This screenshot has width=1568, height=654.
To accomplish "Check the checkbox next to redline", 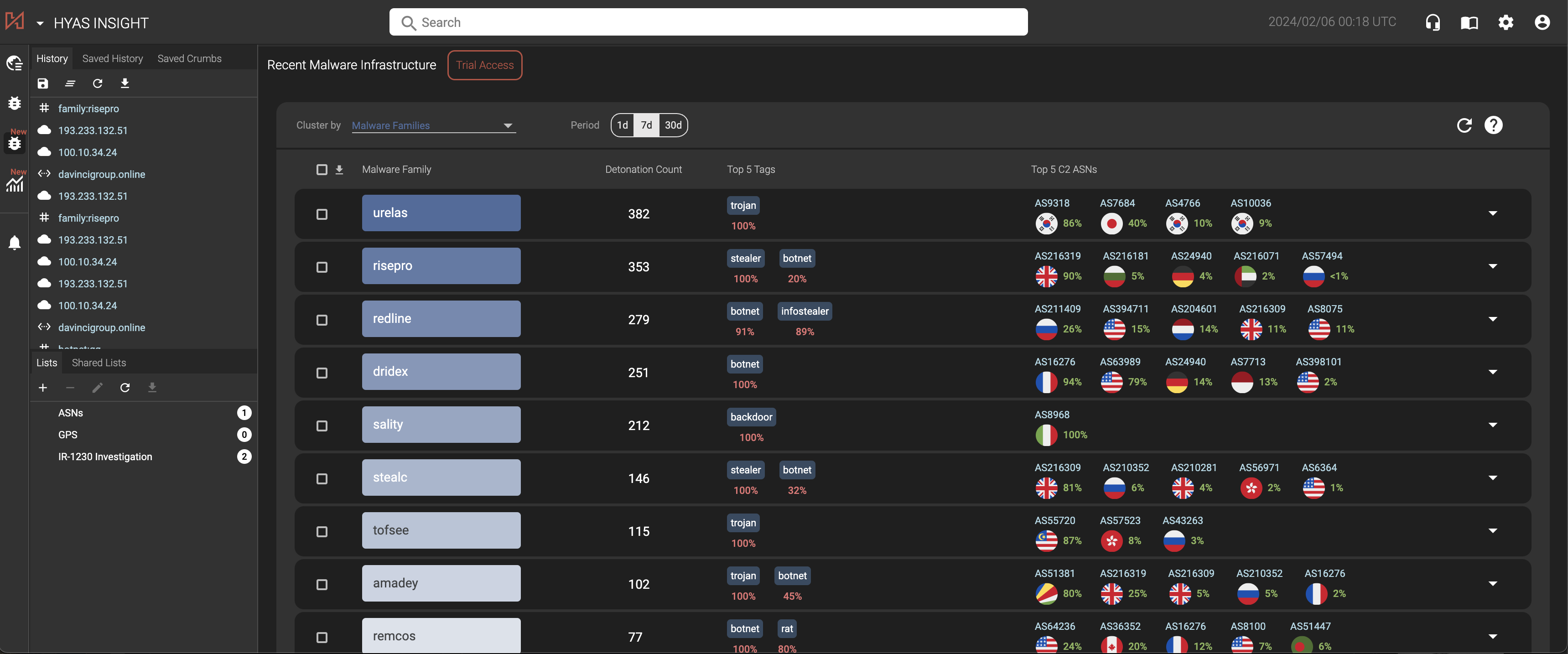I will tap(322, 320).
